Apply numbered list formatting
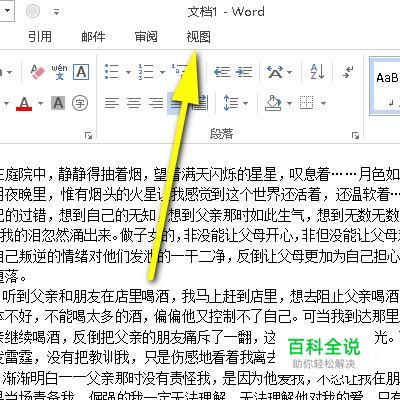 146,72
